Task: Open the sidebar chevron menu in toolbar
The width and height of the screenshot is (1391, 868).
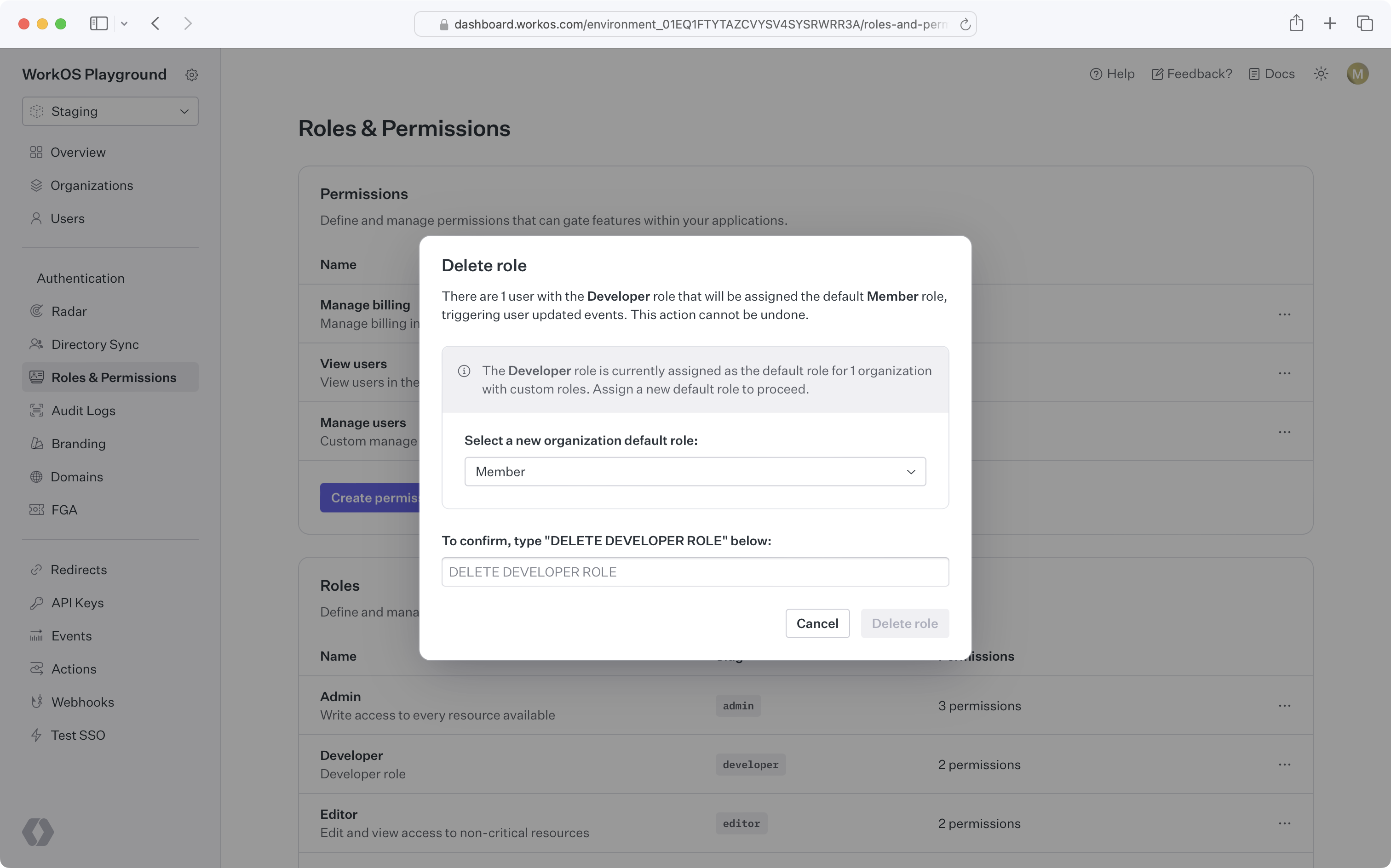Action: click(x=124, y=23)
